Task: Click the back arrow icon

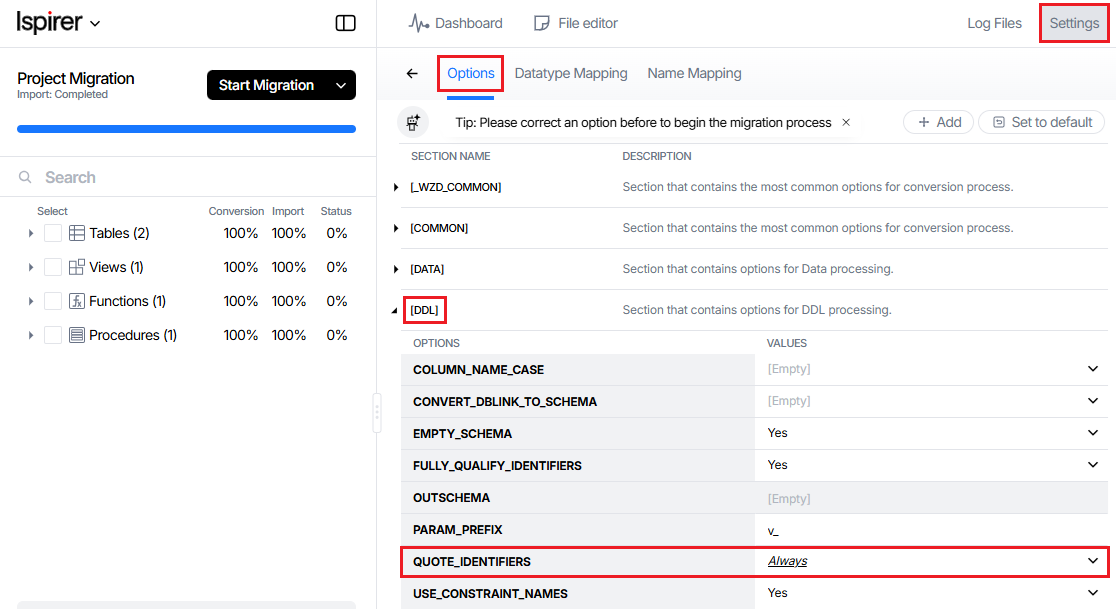Action: click(x=412, y=74)
